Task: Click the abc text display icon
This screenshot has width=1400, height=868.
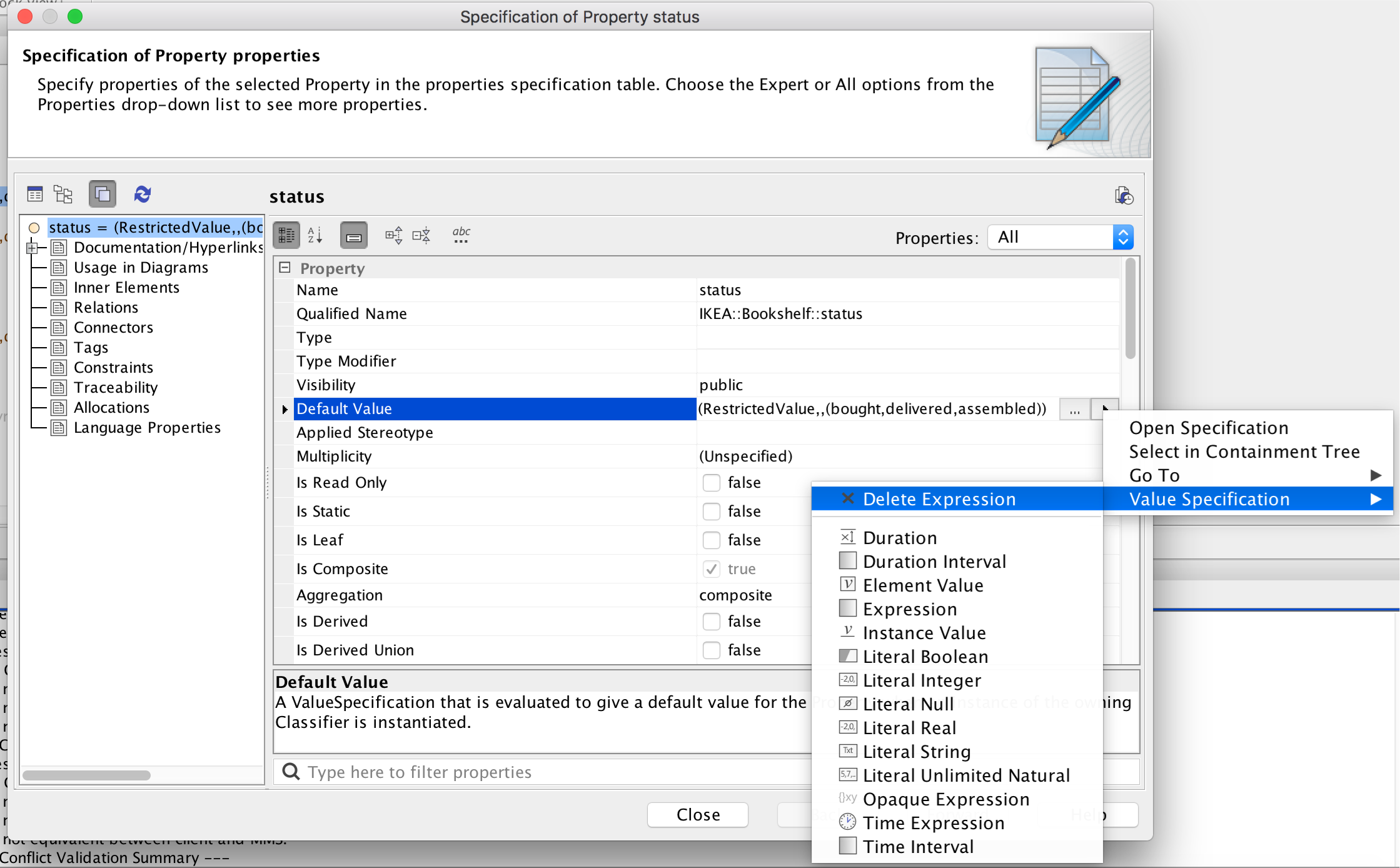Action: coord(461,235)
